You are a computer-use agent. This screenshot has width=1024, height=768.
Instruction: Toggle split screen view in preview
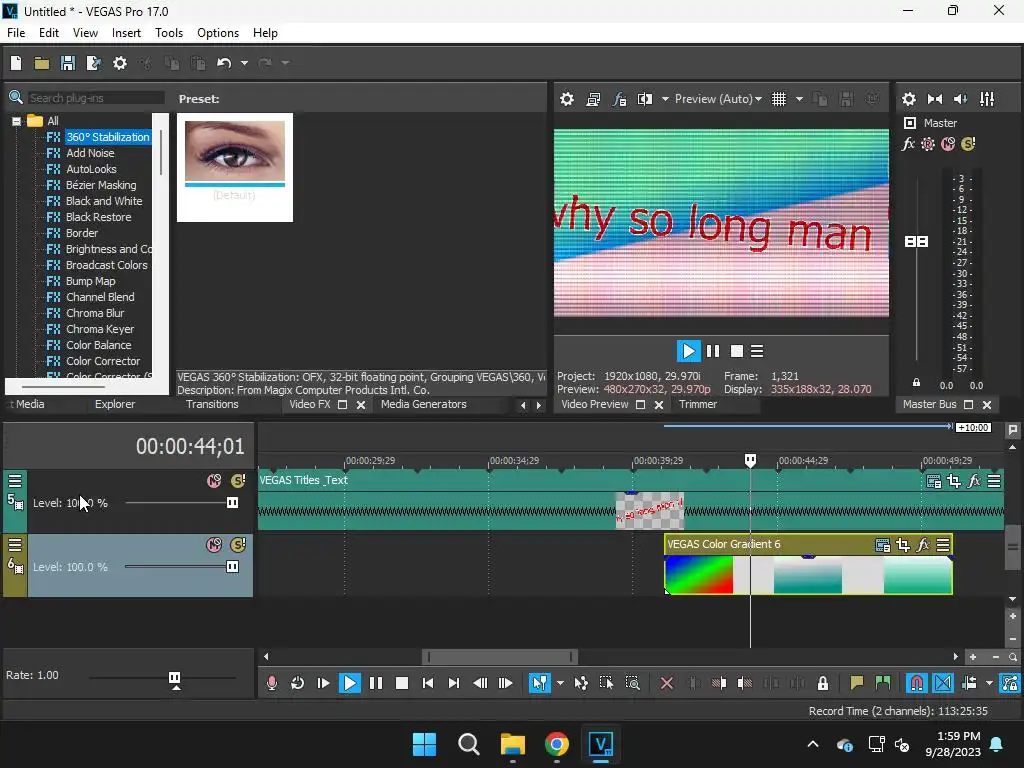(x=645, y=99)
